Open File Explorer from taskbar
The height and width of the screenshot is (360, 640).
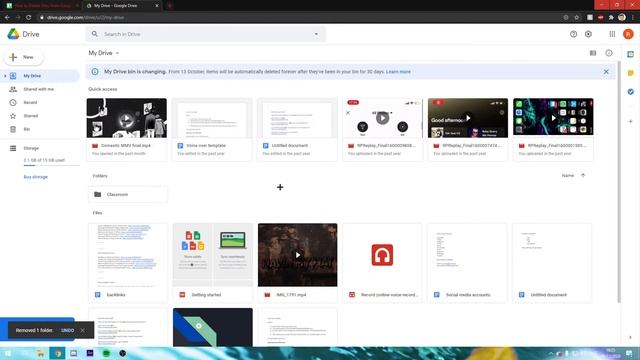(x=40, y=353)
